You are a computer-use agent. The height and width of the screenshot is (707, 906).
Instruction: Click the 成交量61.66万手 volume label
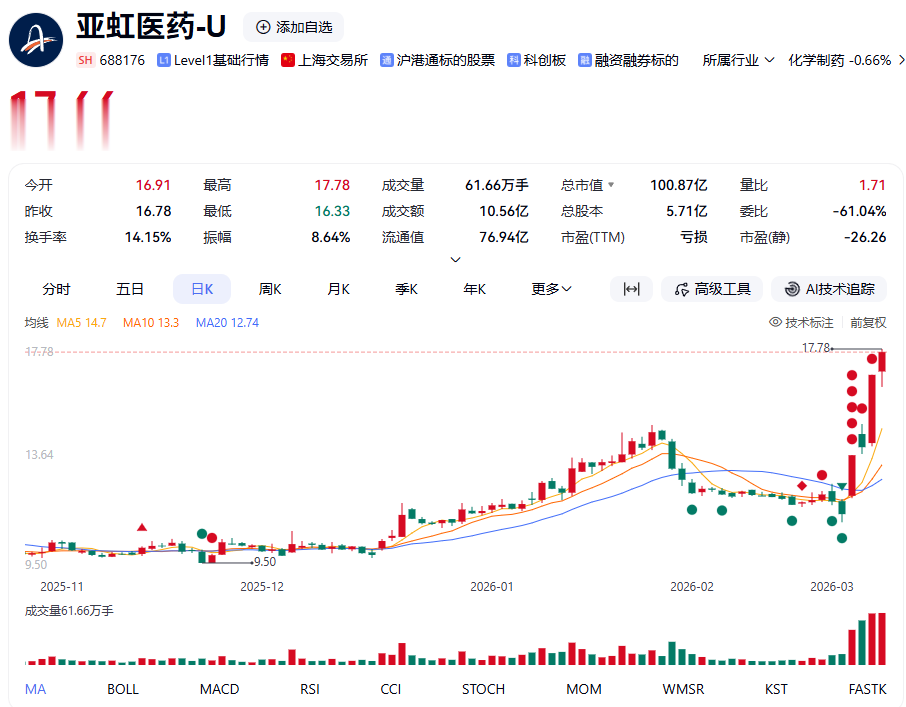tap(69, 611)
